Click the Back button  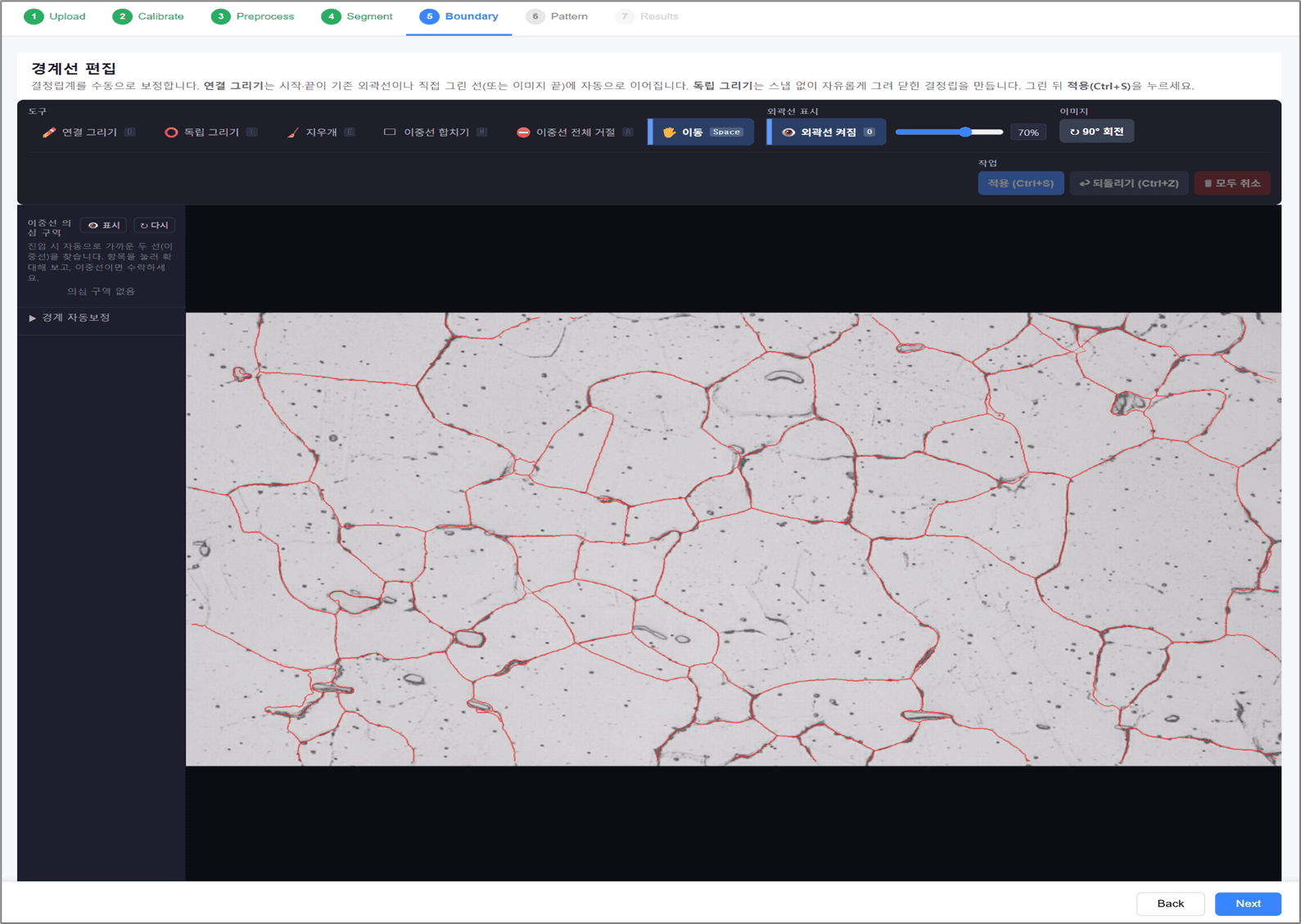tap(1170, 904)
